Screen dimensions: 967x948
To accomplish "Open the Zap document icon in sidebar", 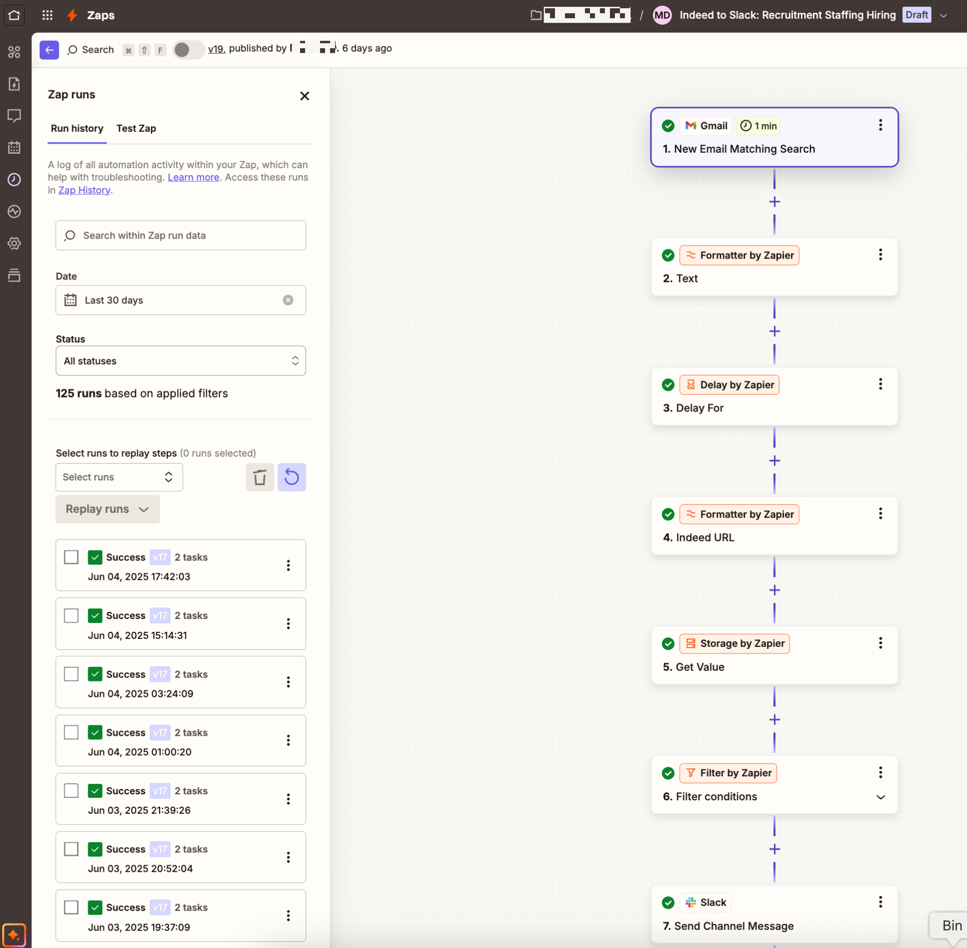I will (14, 84).
